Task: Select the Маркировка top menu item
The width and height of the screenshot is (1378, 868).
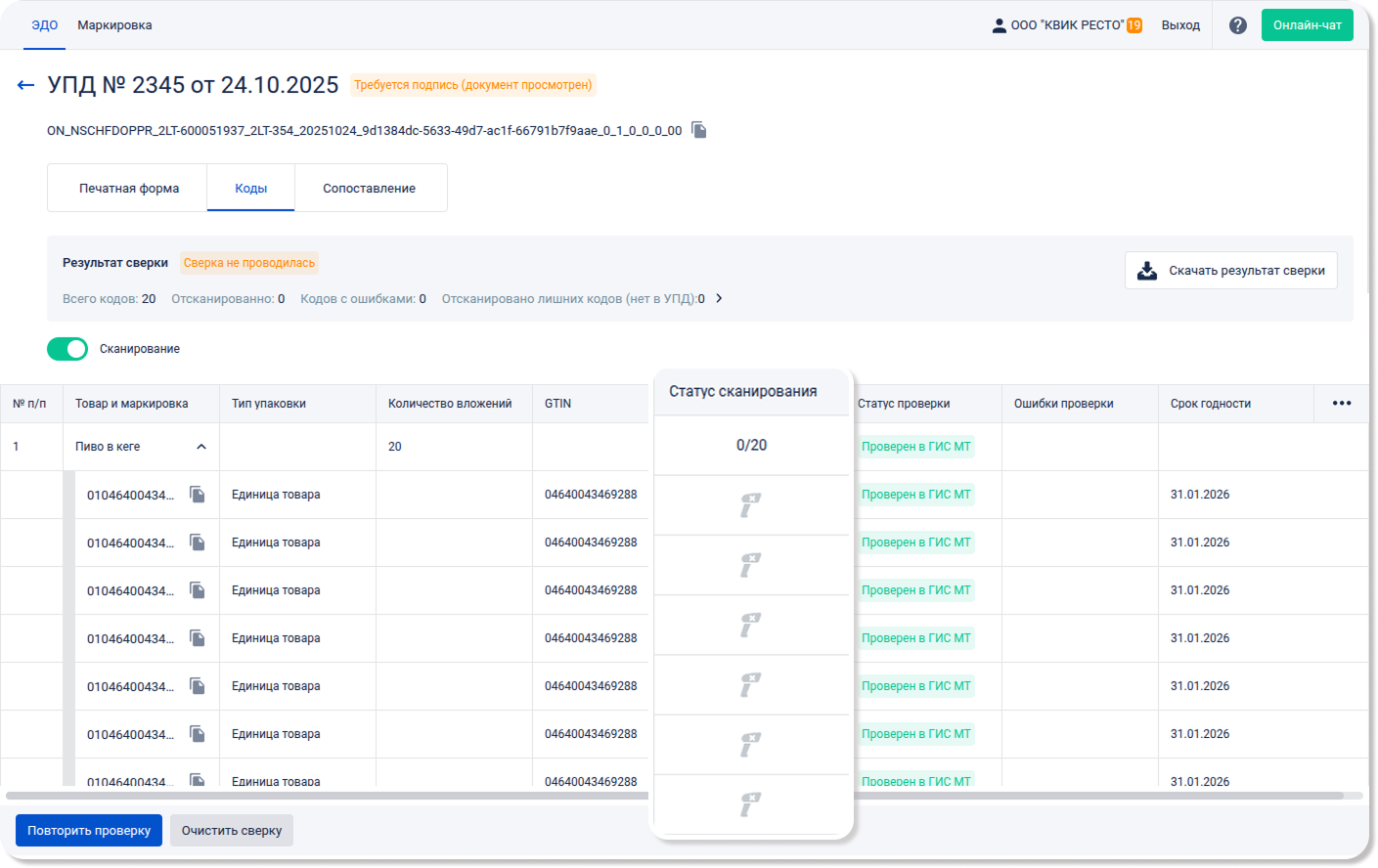Action: coord(114,25)
